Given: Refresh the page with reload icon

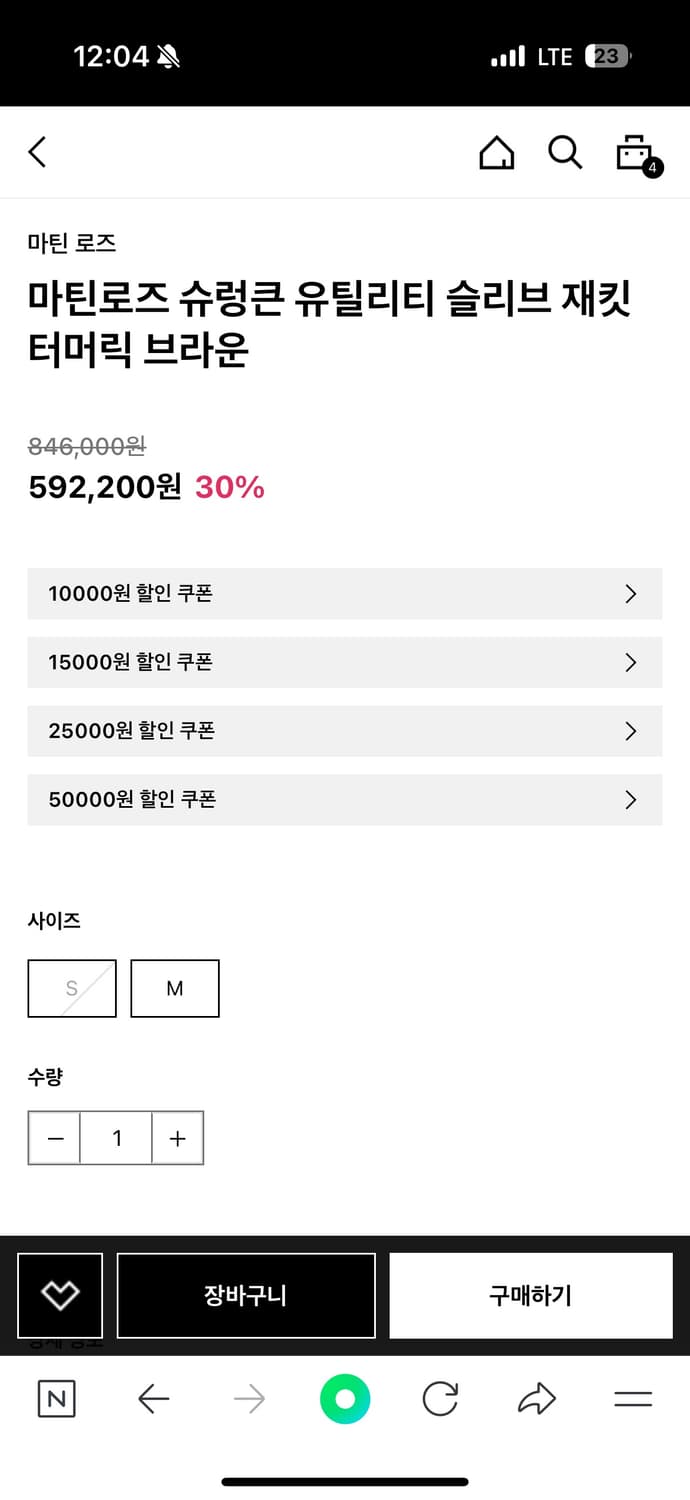Looking at the screenshot, I should [x=441, y=1399].
